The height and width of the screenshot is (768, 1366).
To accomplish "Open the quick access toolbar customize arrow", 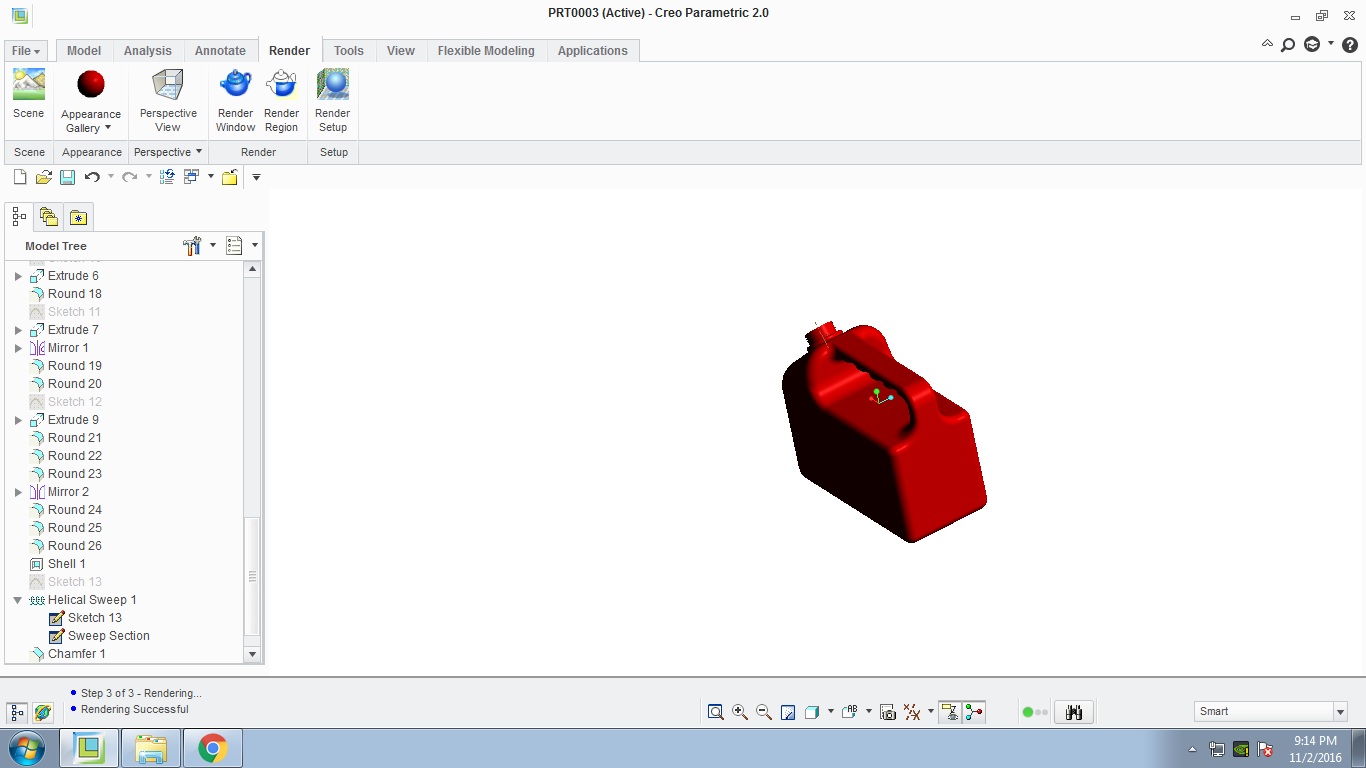I will 256,177.
